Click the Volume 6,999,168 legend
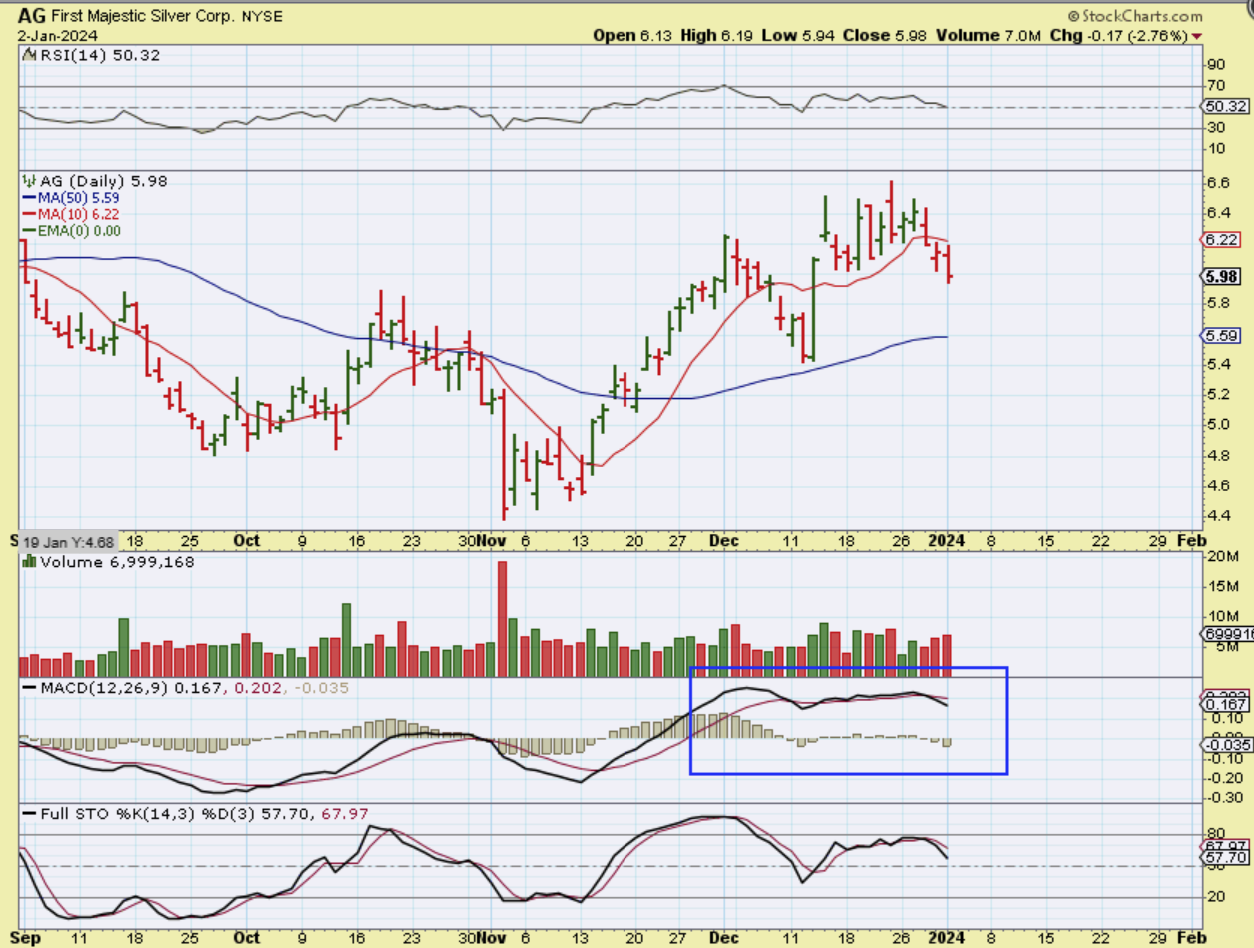This screenshot has height=948, width=1254. pos(108,563)
